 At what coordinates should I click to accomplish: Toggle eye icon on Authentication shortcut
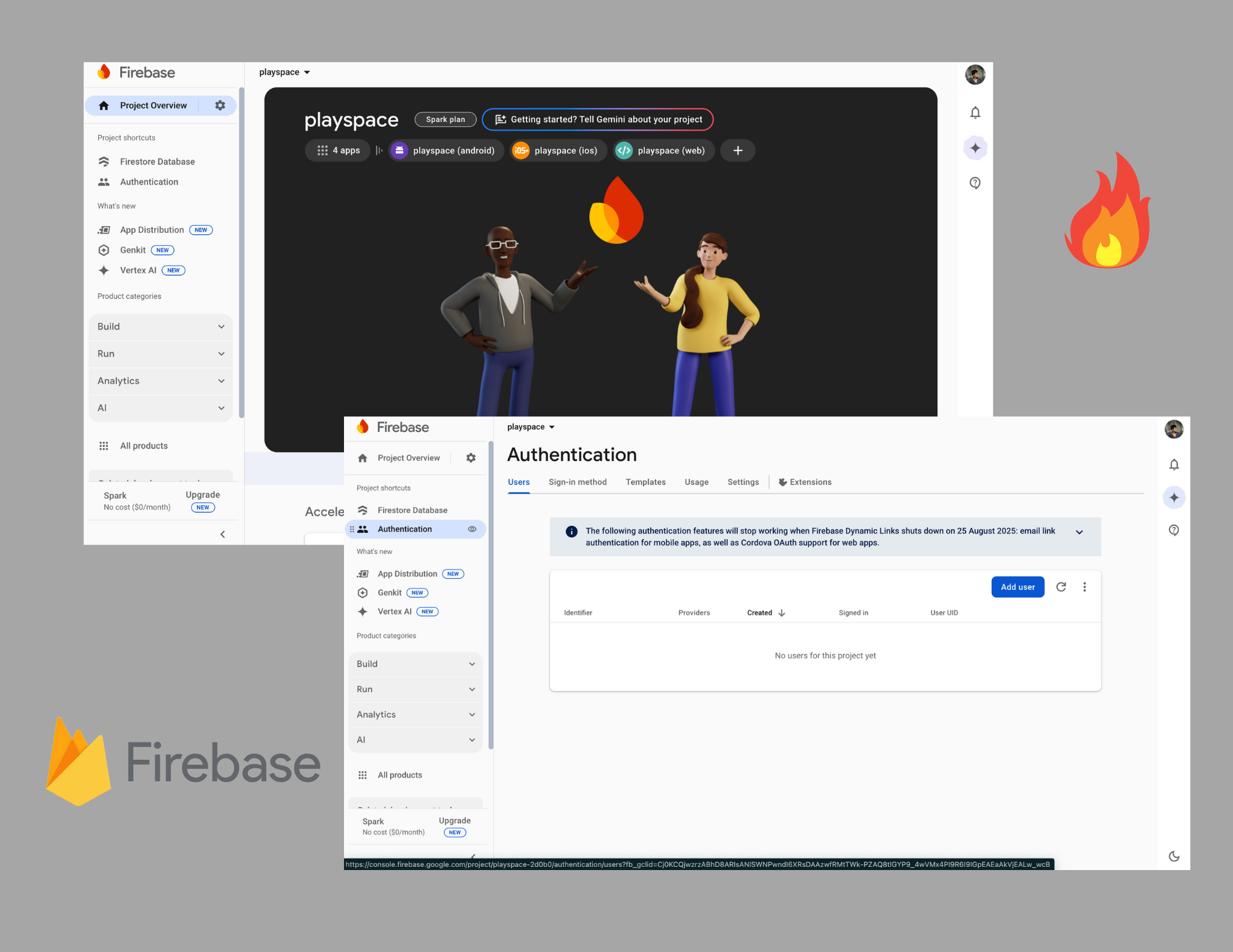pyautogui.click(x=472, y=529)
